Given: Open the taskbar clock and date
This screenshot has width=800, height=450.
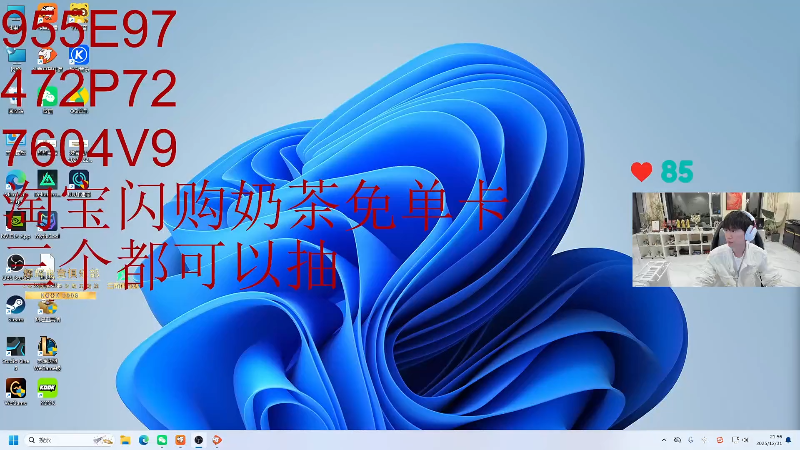Looking at the screenshot, I should 769,440.
